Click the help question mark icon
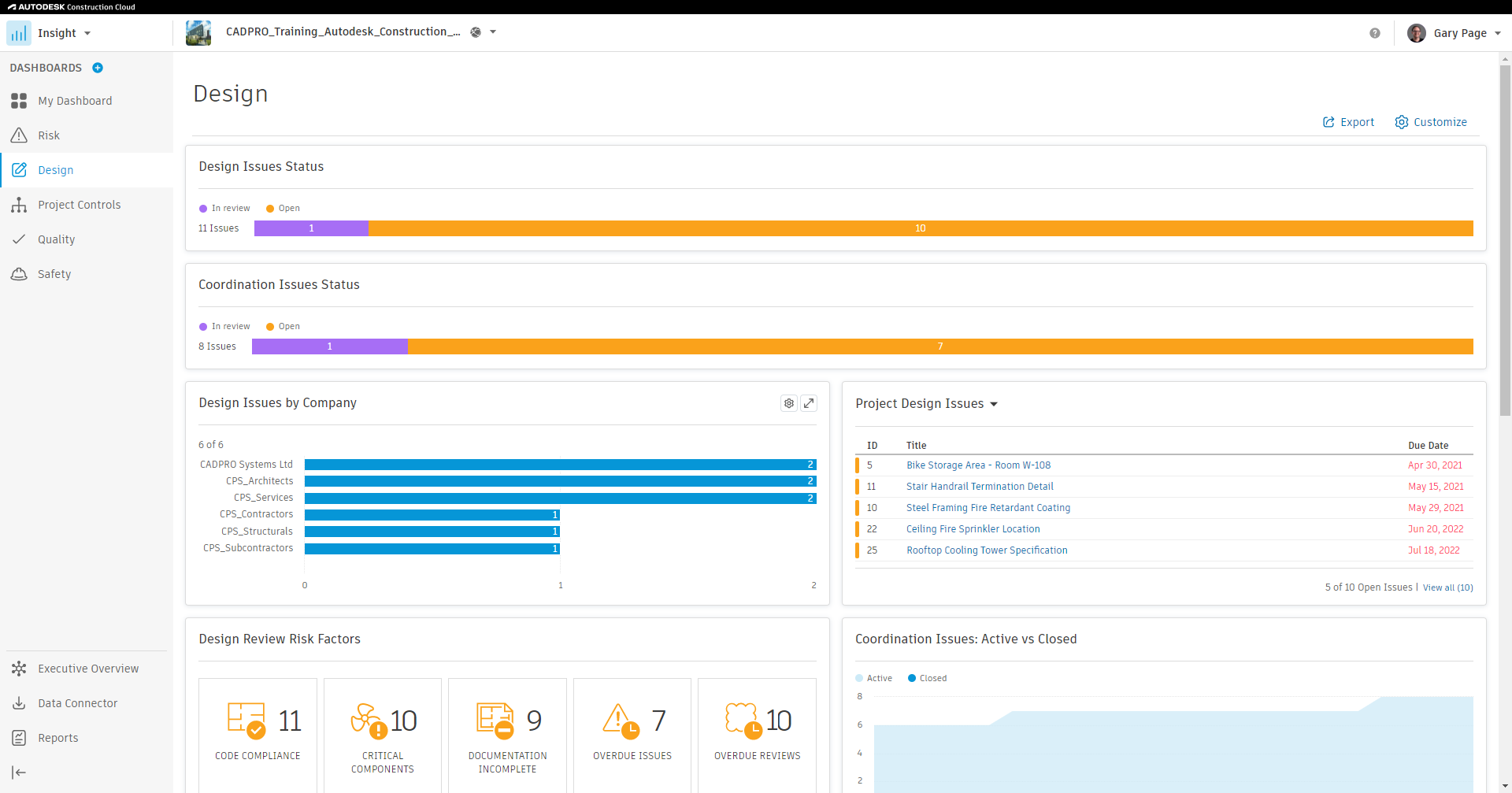Viewport: 1512px width, 793px height. [1375, 33]
